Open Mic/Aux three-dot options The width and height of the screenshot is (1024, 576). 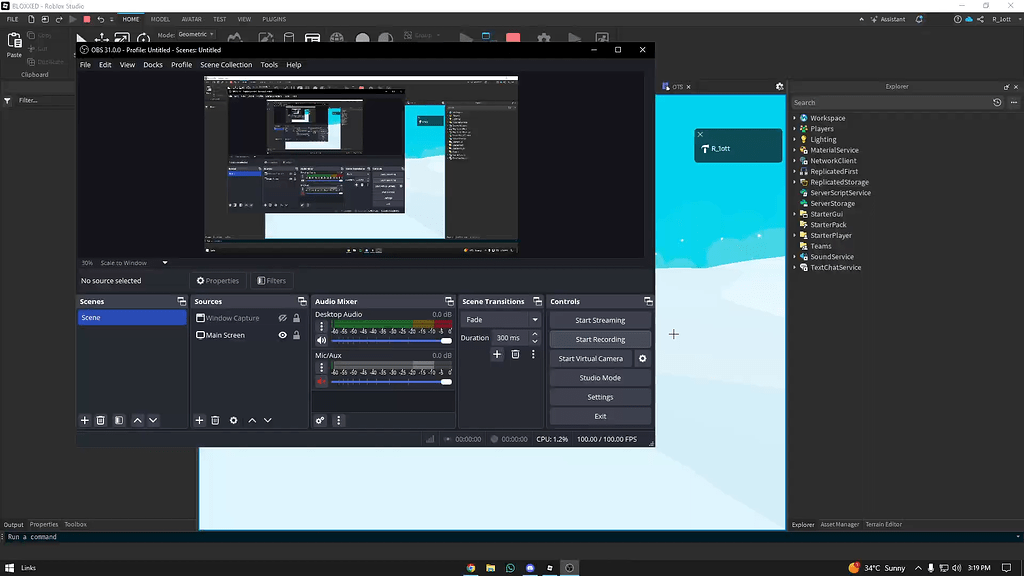pos(321,368)
